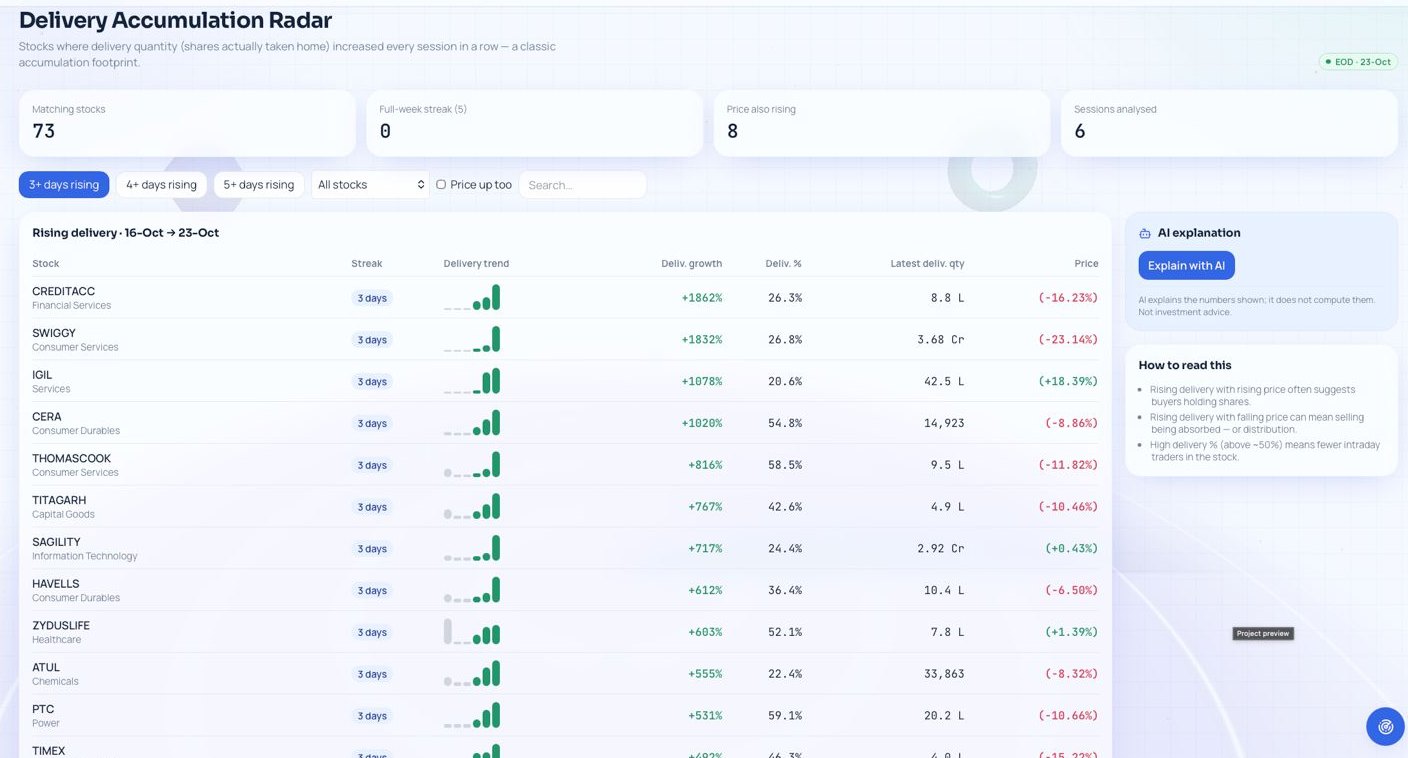
Task: Click the Delivery trend column header
Action: click(476, 264)
